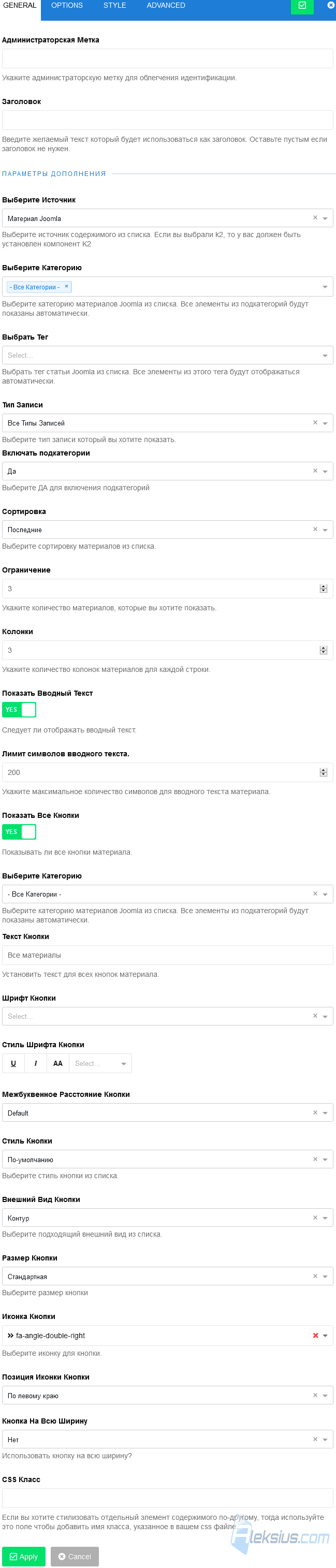
Task: Toggle uppercase AA button font style
Action: click(58, 1063)
